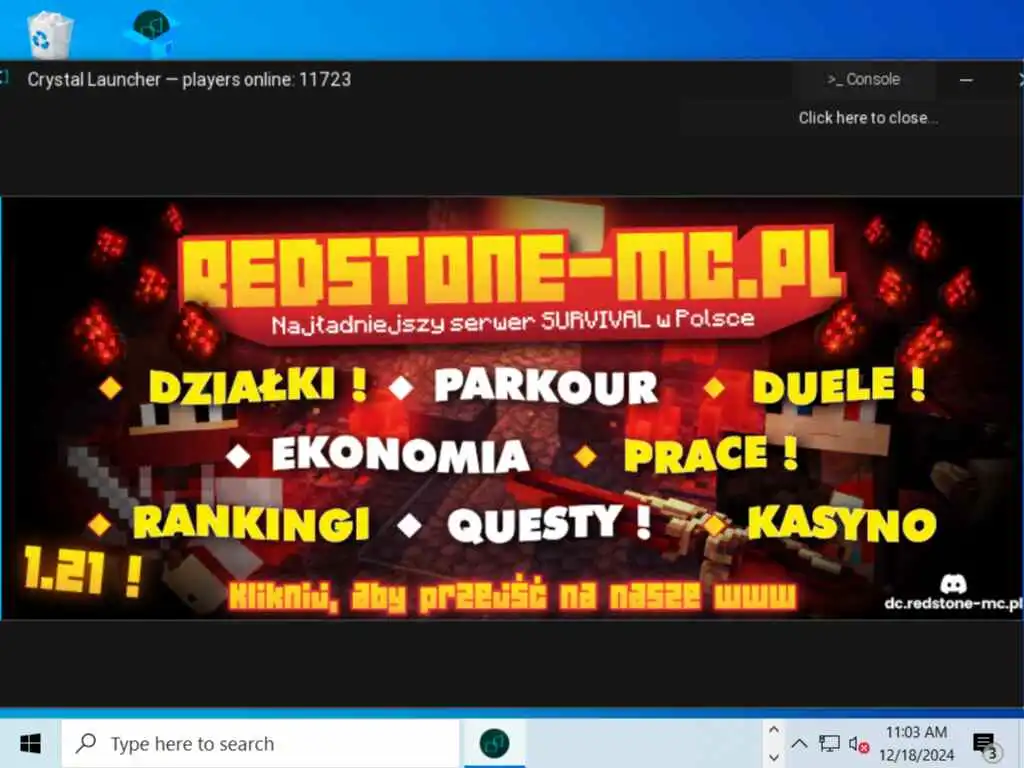Click the muted volume tray icon
Image resolution: width=1024 pixels, height=768 pixels.
tap(858, 744)
